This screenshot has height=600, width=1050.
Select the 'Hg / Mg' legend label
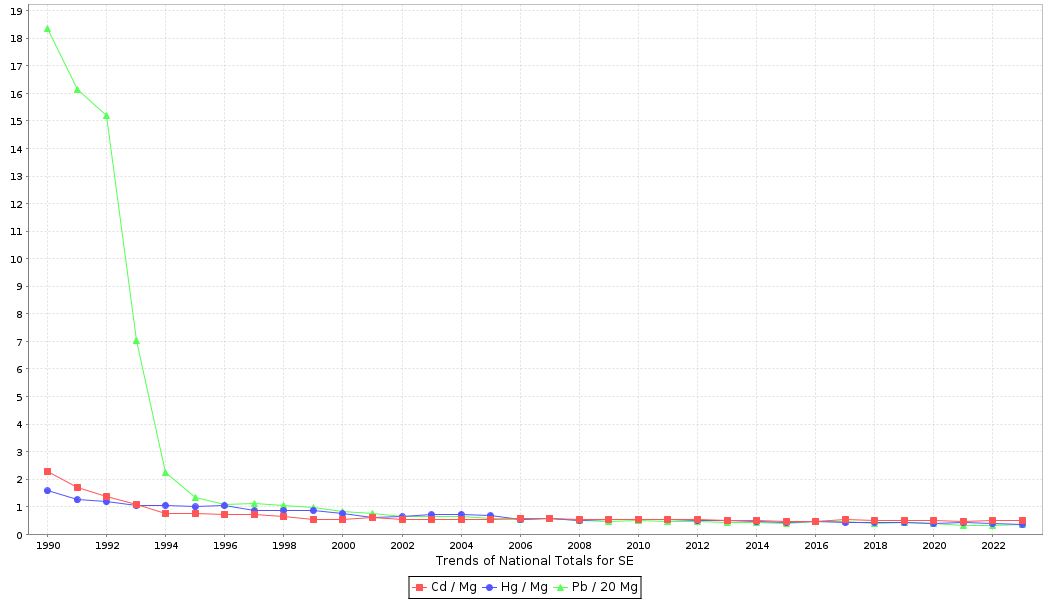tap(524, 587)
